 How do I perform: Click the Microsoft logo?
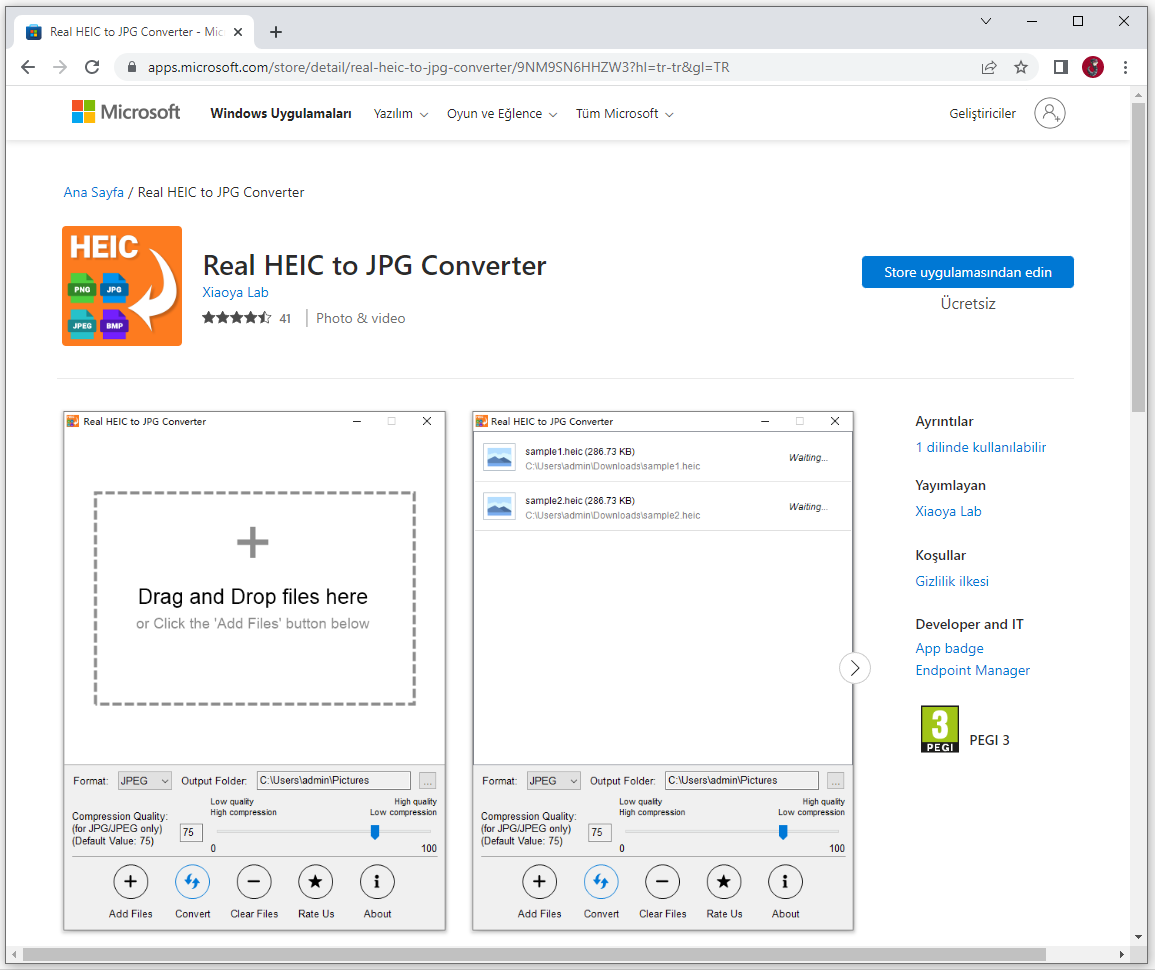(126, 112)
